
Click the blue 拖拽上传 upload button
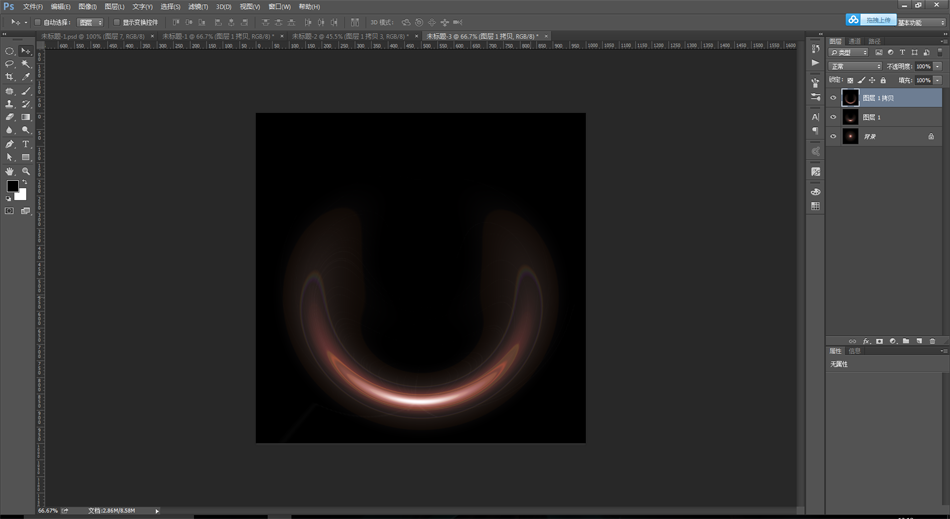click(x=868, y=19)
